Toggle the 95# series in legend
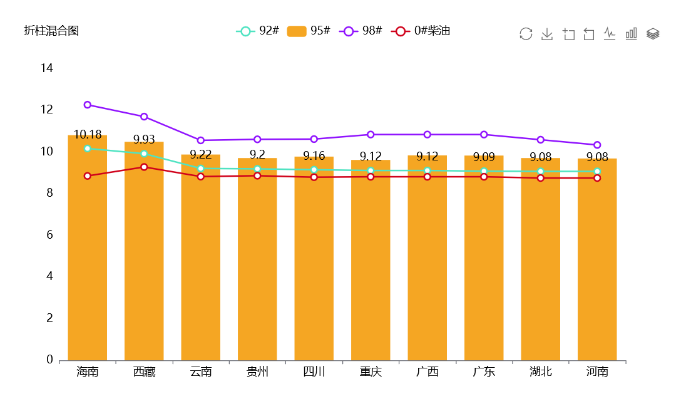 pos(308,31)
